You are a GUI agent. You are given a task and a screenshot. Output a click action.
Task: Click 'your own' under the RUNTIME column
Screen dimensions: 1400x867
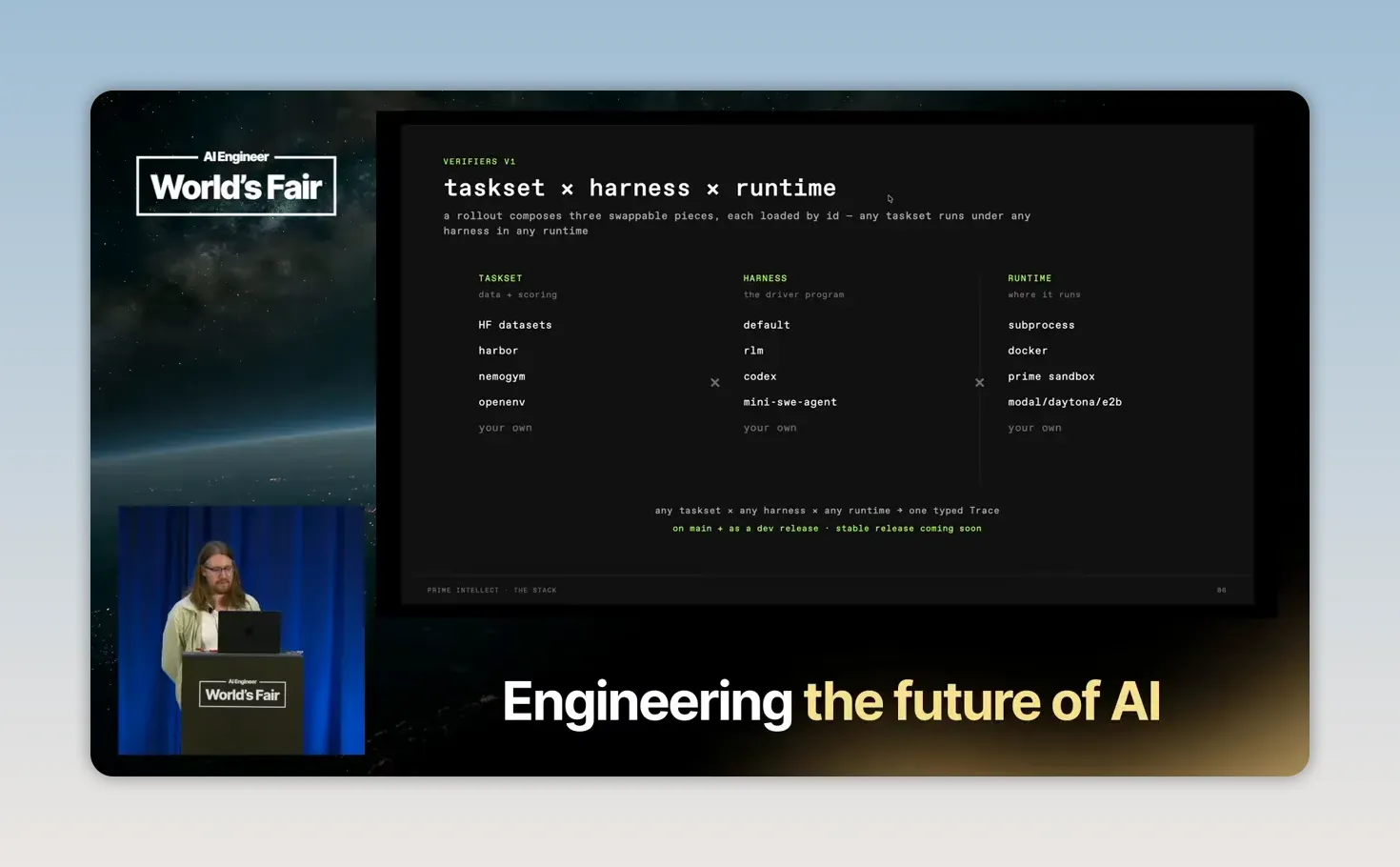[x=1034, y=428]
